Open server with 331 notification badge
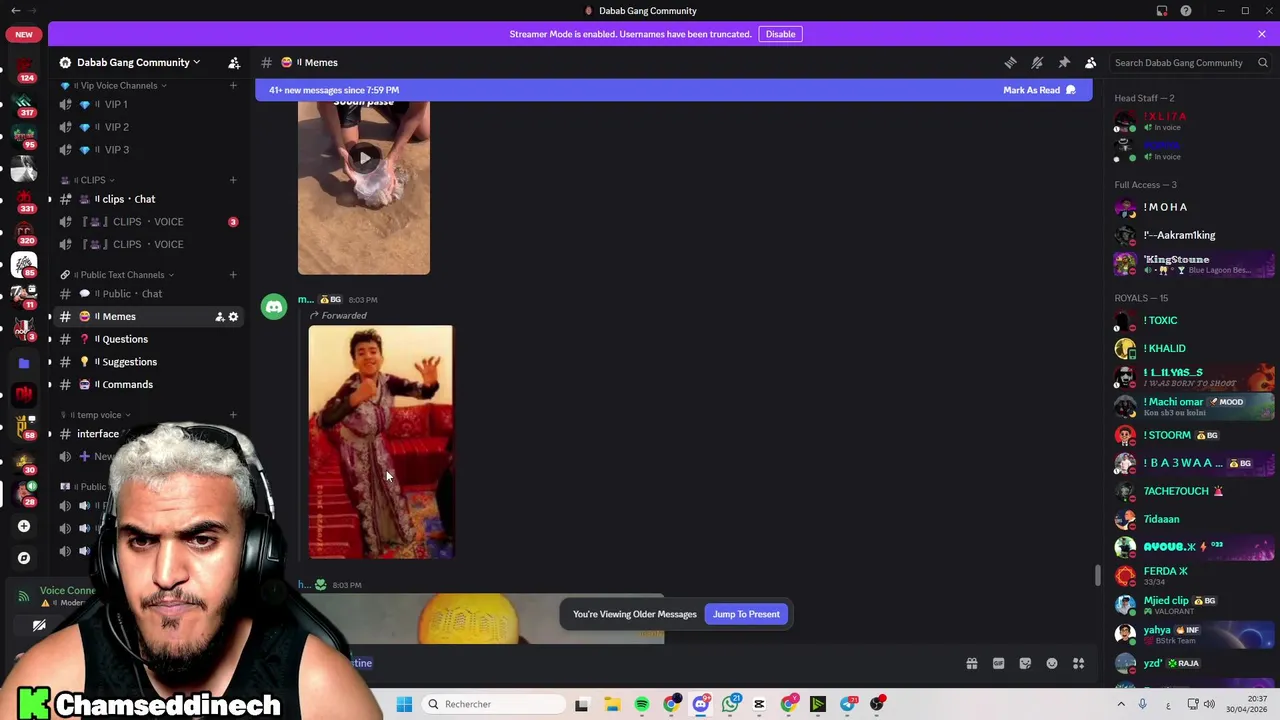This screenshot has width=1280, height=720. coord(24,198)
